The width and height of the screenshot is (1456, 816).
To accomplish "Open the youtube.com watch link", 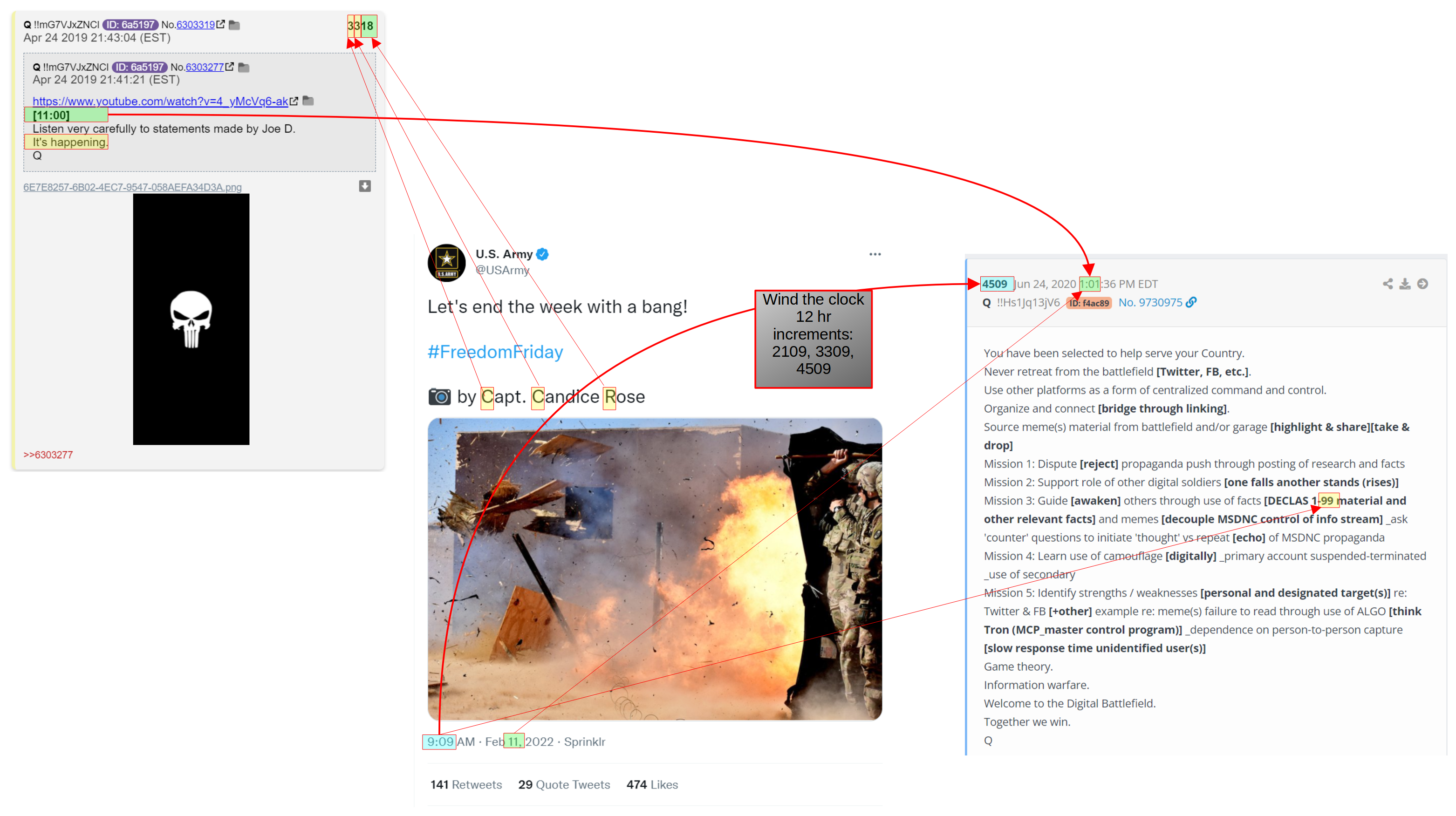I will (161, 101).
